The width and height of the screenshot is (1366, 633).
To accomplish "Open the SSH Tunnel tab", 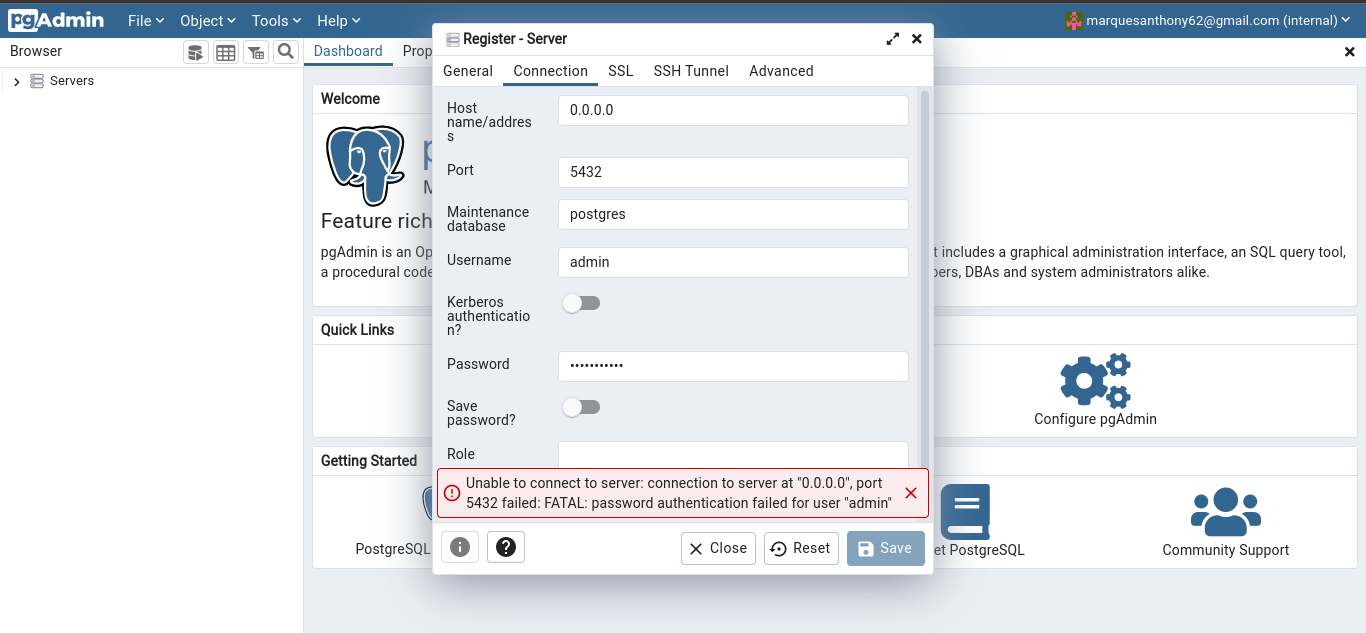I will click(x=691, y=71).
